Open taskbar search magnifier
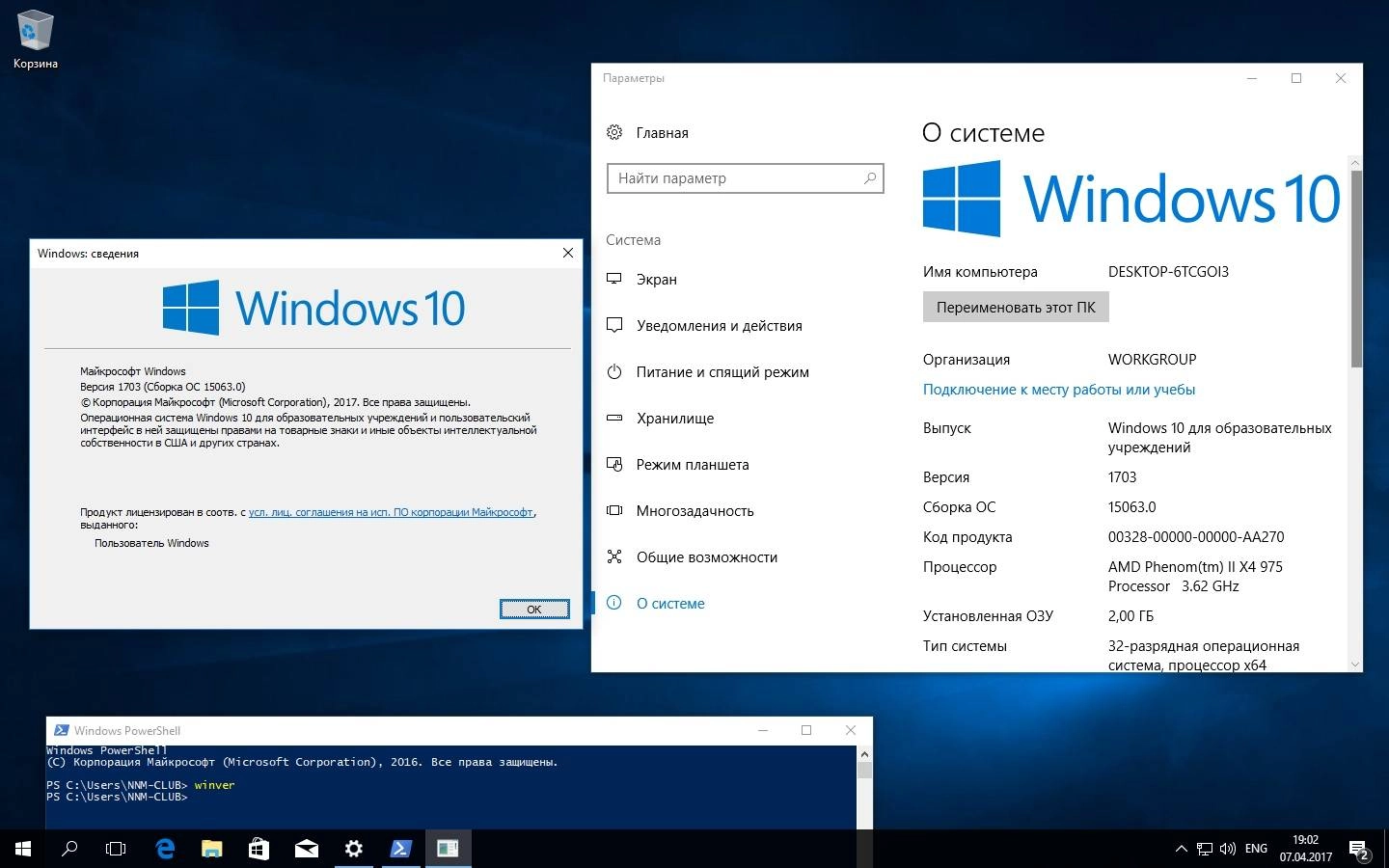The width and height of the screenshot is (1389, 868). 69,849
